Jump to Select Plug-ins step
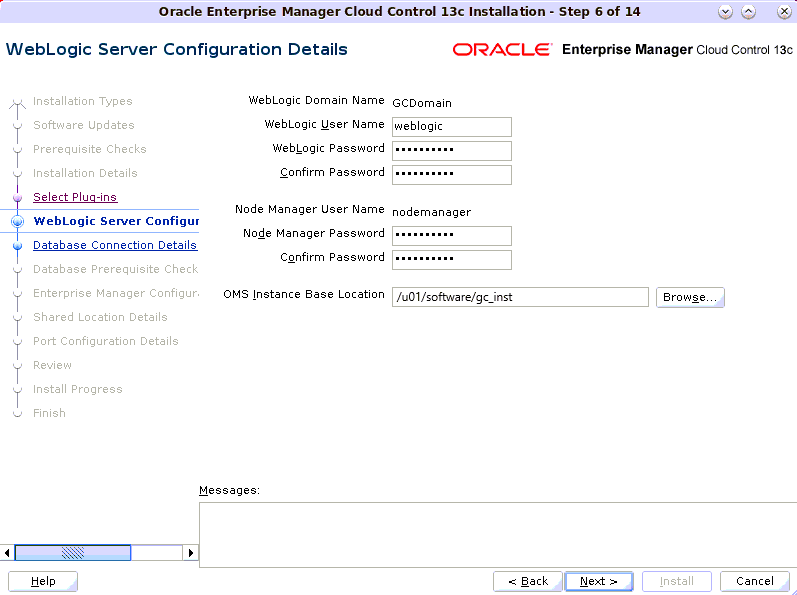The image size is (797, 595). point(75,197)
